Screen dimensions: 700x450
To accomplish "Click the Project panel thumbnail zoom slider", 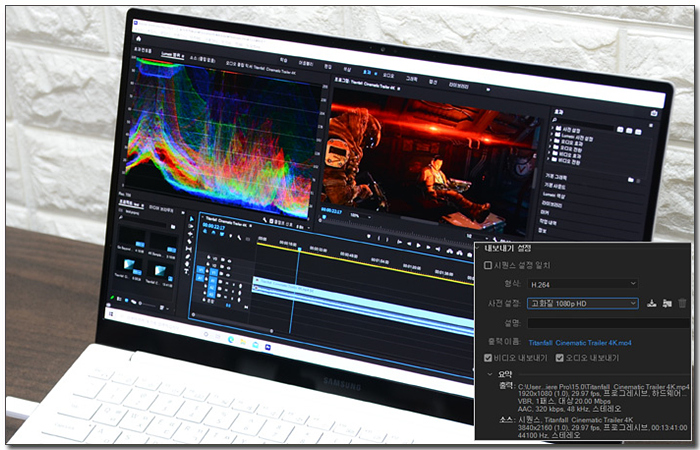I will [x=147, y=304].
